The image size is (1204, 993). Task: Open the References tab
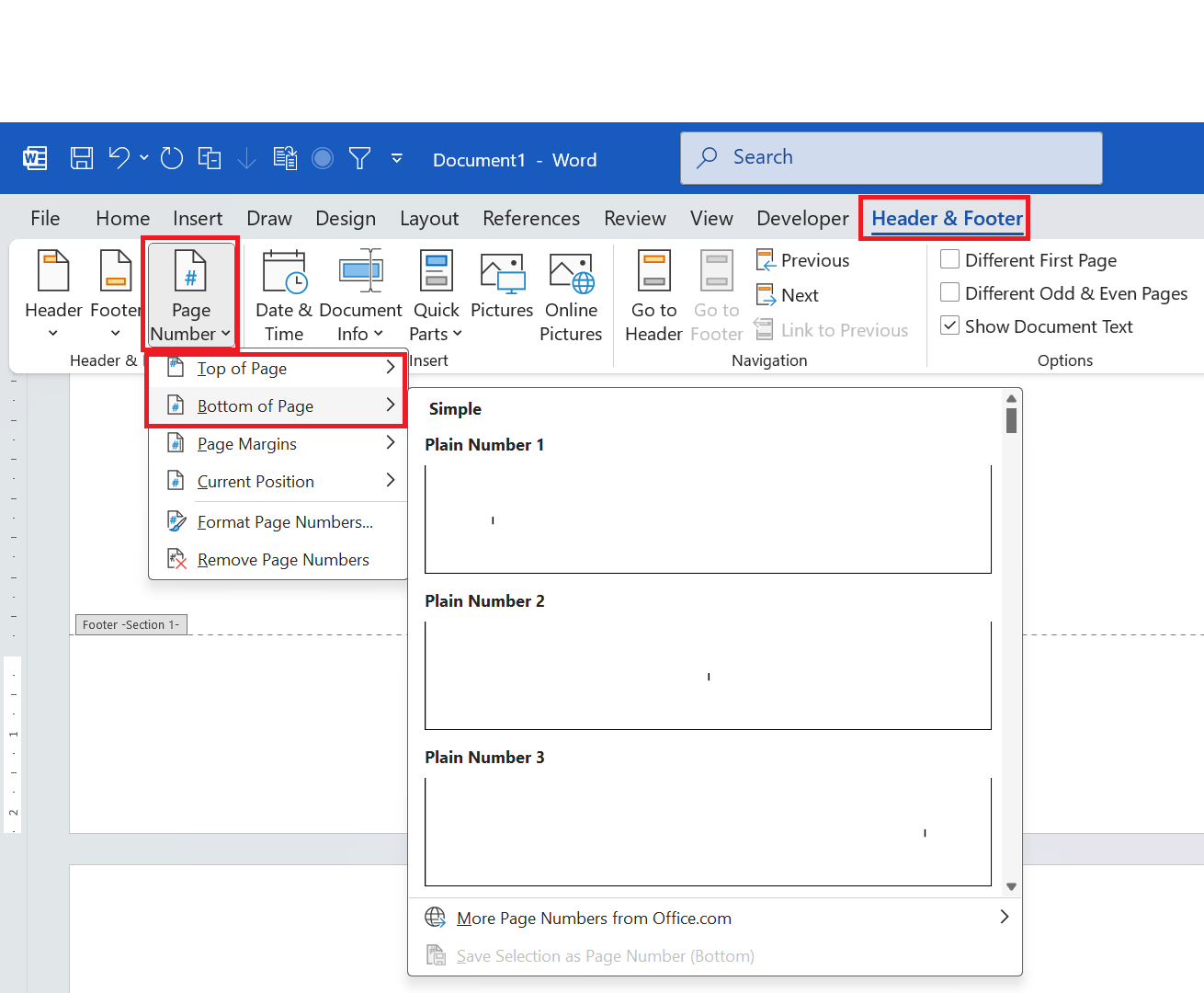pos(531,218)
